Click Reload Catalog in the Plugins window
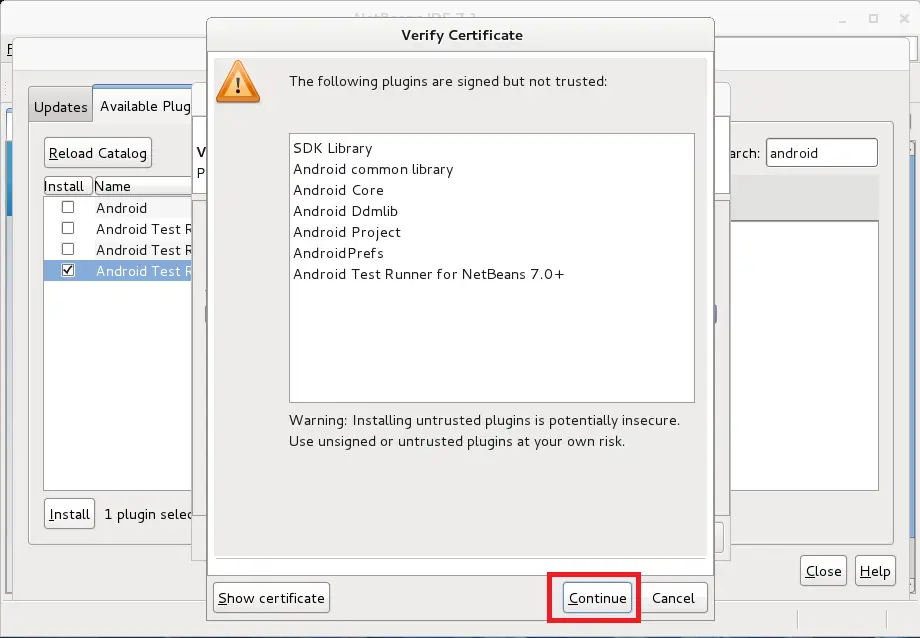920x638 pixels. 98,153
